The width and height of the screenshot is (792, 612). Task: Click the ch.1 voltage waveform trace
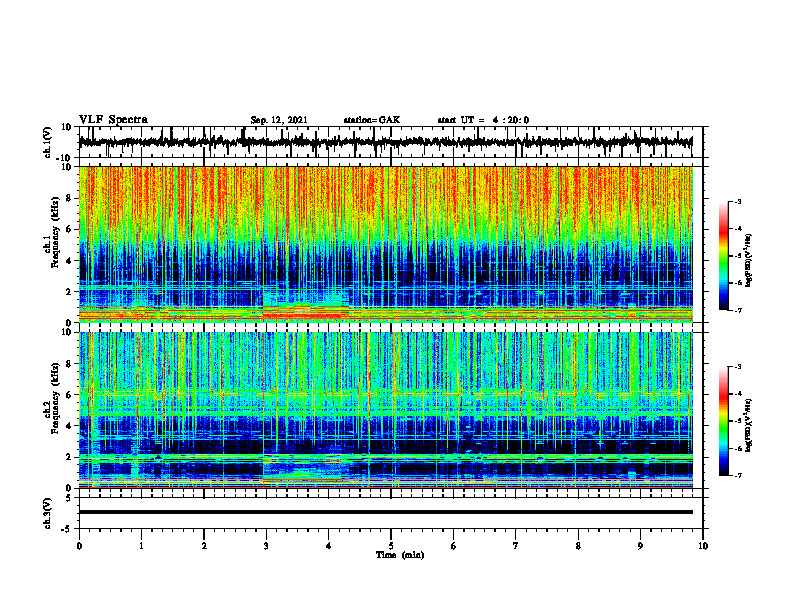tap(385, 142)
